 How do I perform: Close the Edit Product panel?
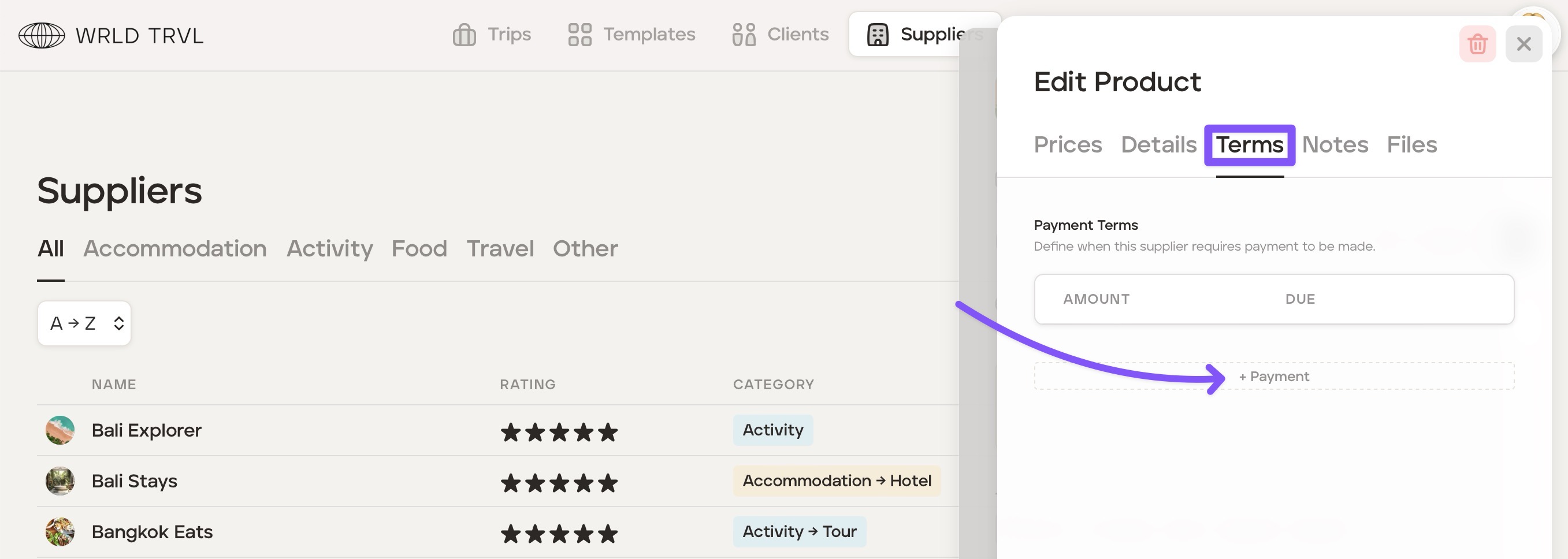(1523, 44)
